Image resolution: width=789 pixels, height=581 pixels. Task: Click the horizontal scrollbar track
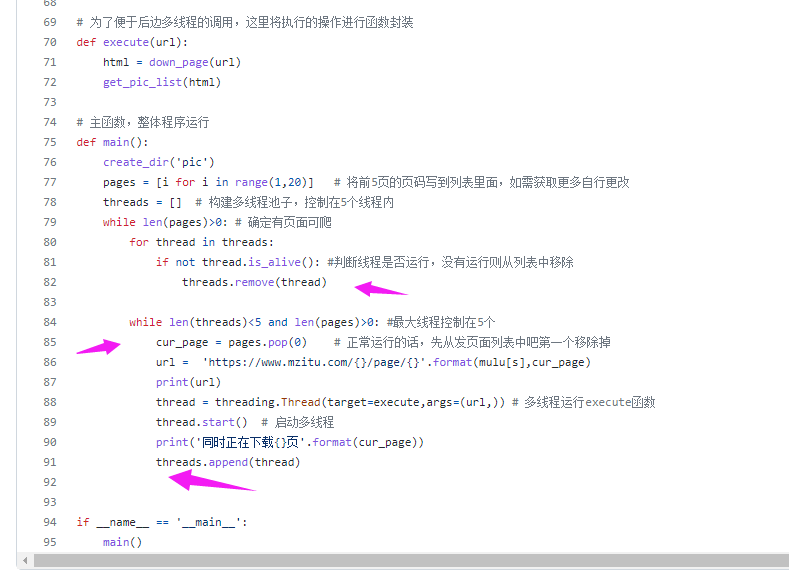[411, 560]
